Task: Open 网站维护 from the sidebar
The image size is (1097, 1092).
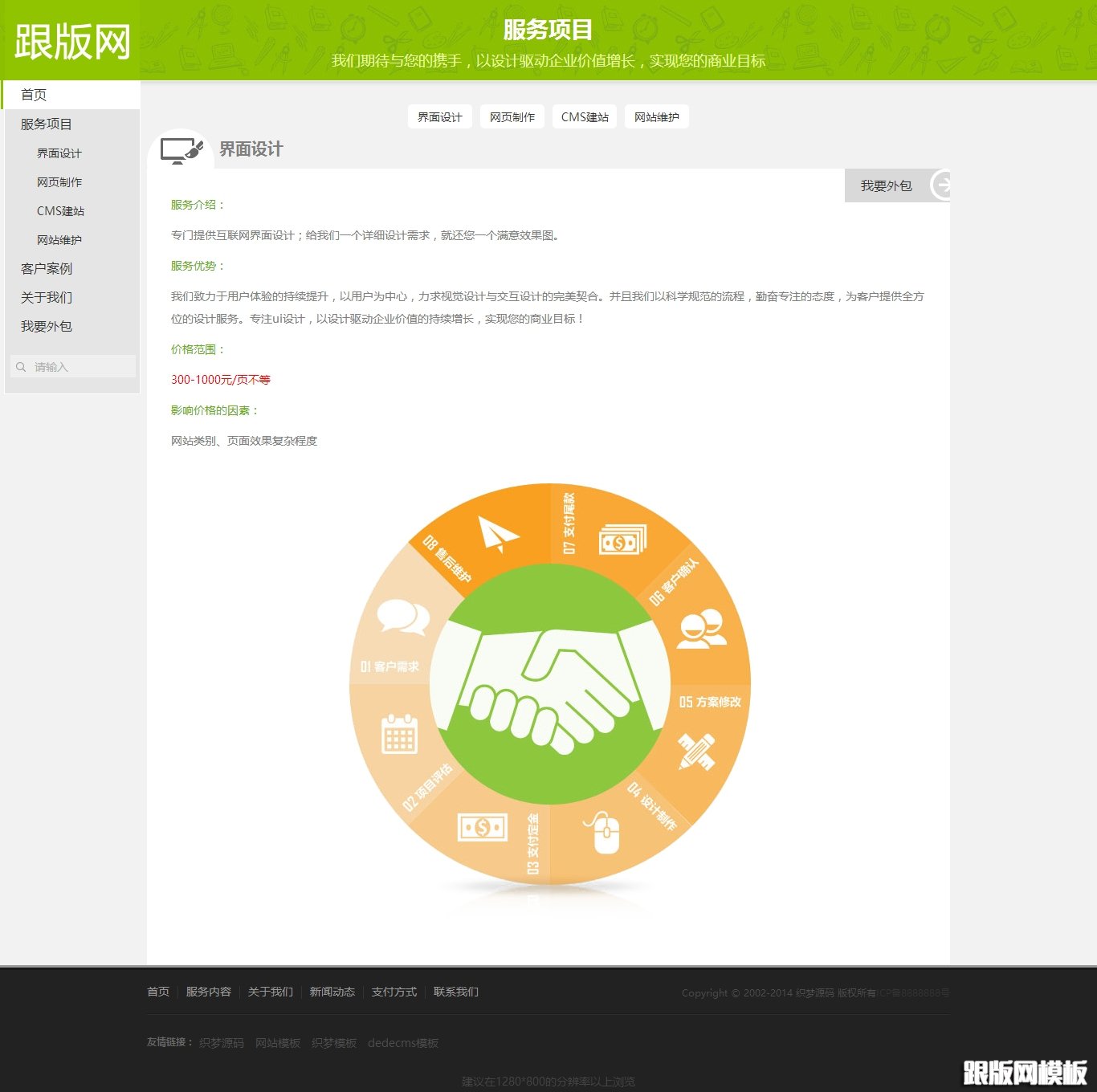Action: [x=59, y=239]
